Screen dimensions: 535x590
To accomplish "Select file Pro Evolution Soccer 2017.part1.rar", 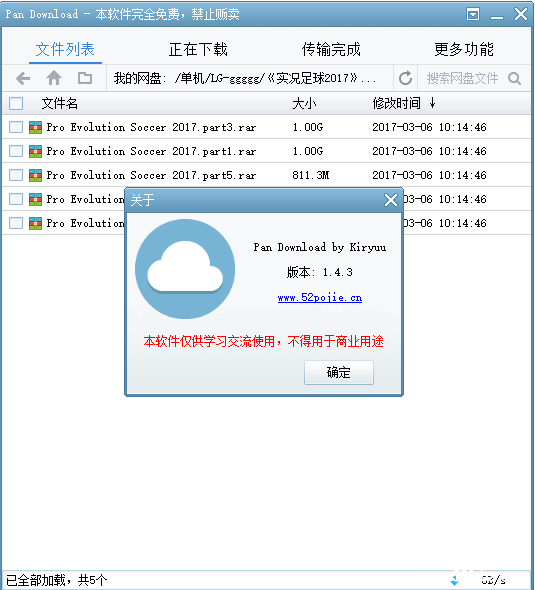I will [x=151, y=151].
